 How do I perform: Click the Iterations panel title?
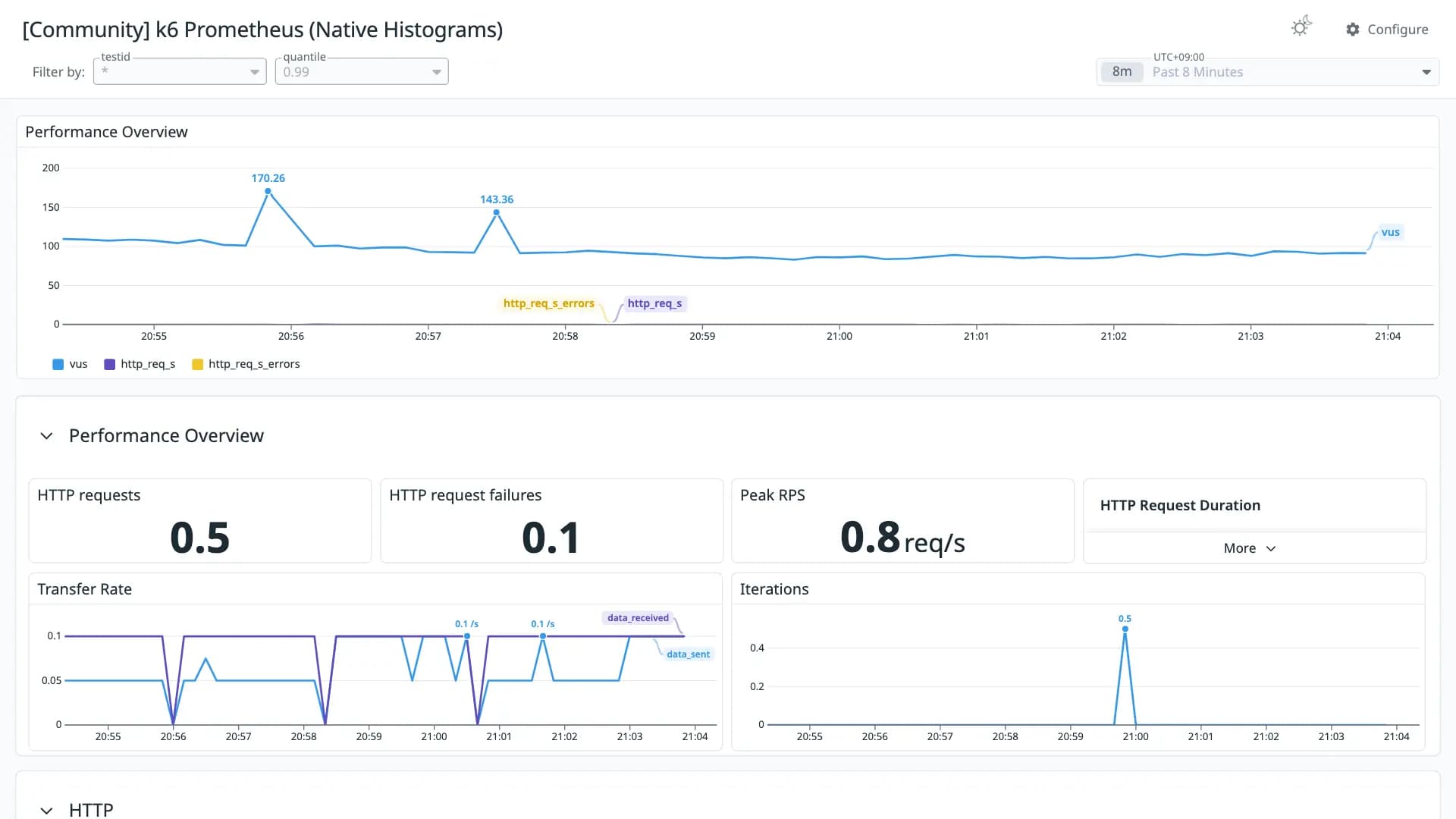(x=773, y=589)
